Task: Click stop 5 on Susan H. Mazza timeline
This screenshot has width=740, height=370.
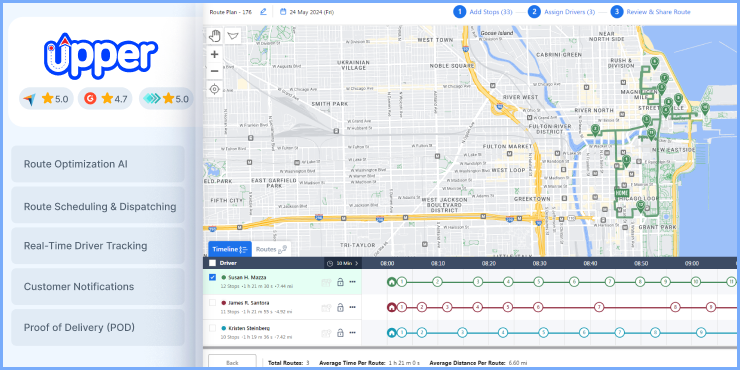Action: tap(538, 282)
